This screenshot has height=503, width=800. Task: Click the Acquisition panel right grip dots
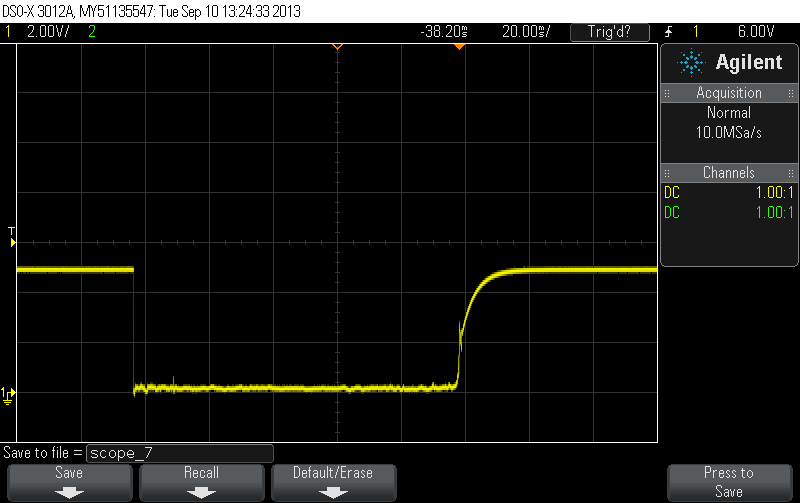click(x=791, y=93)
